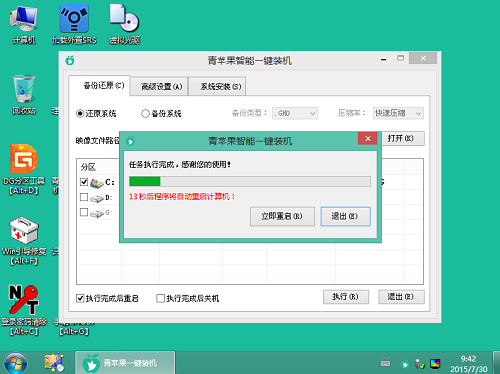Viewport: 500px width, 374px height.
Task: Uncheck the C: partition checkbox
Action: pyautogui.click(x=84, y=182)
